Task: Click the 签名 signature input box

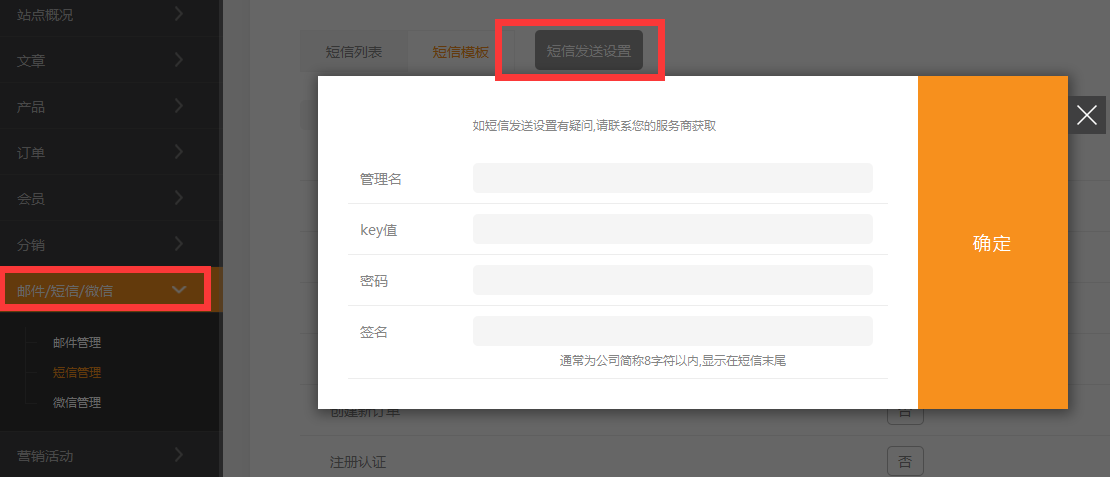Action: [x=672, y=331]
